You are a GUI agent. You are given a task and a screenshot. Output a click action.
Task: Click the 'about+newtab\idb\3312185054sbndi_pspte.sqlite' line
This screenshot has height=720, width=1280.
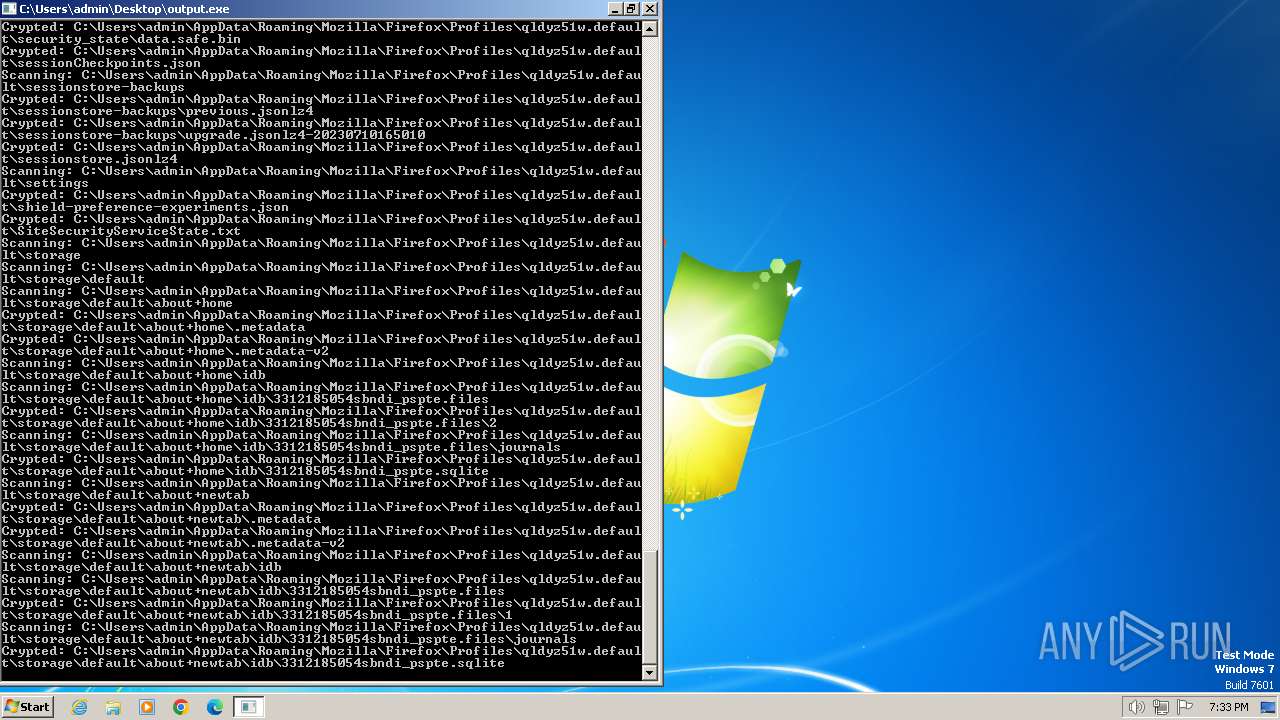click(253, 663)
